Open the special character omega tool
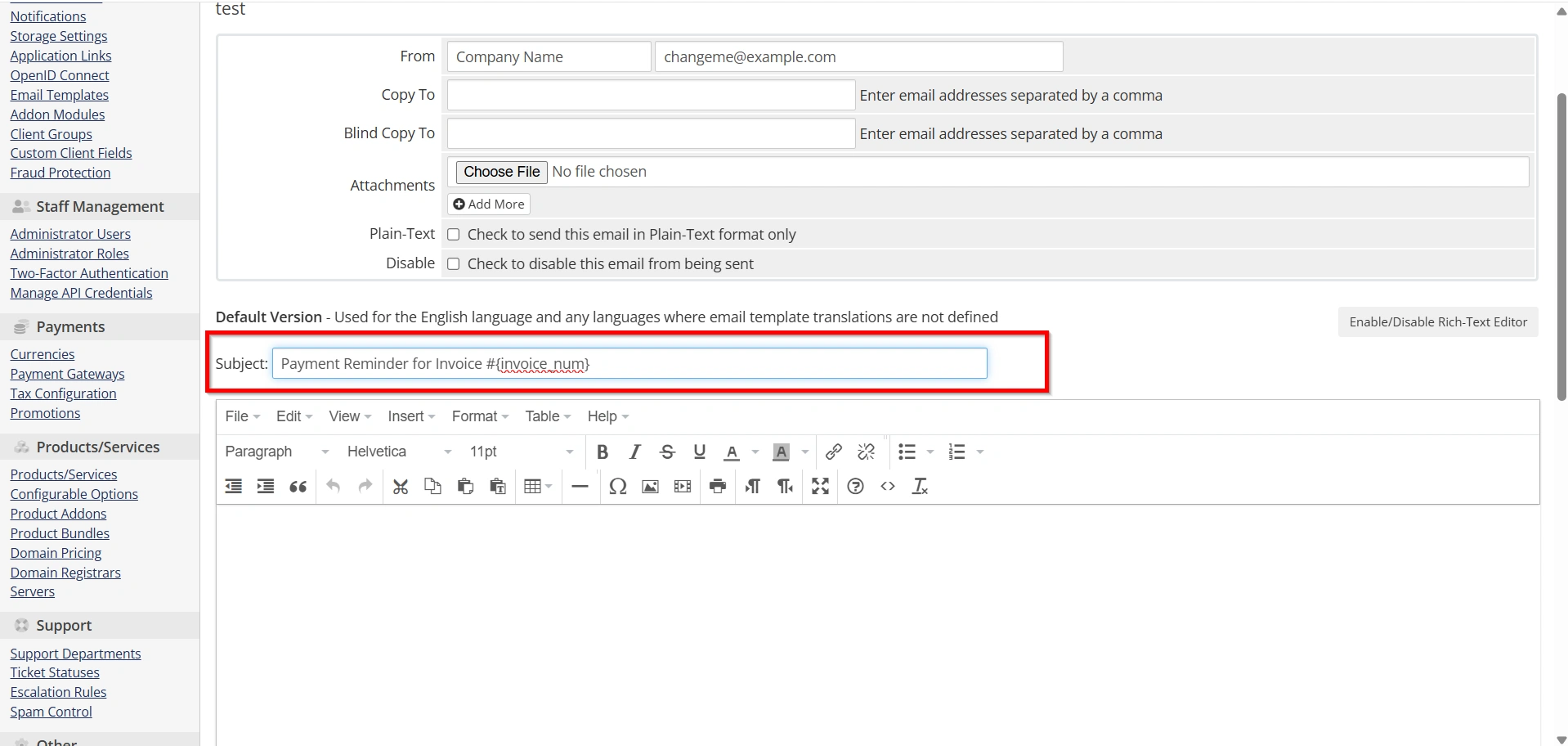The height and width of the screenshot is (746, 1568). click(x=618, y=487)
